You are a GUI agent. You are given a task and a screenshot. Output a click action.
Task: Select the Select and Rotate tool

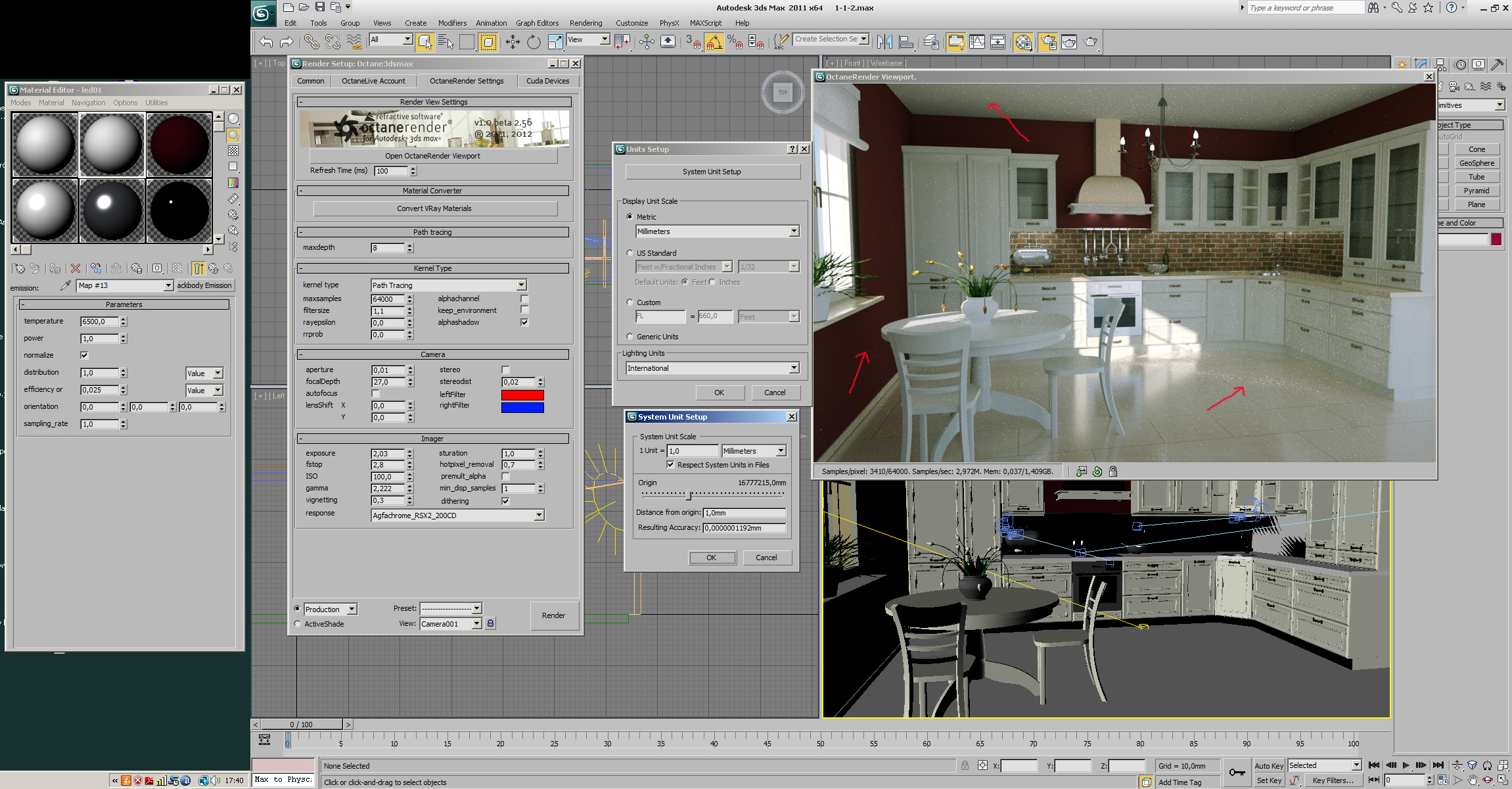(534, 42)
